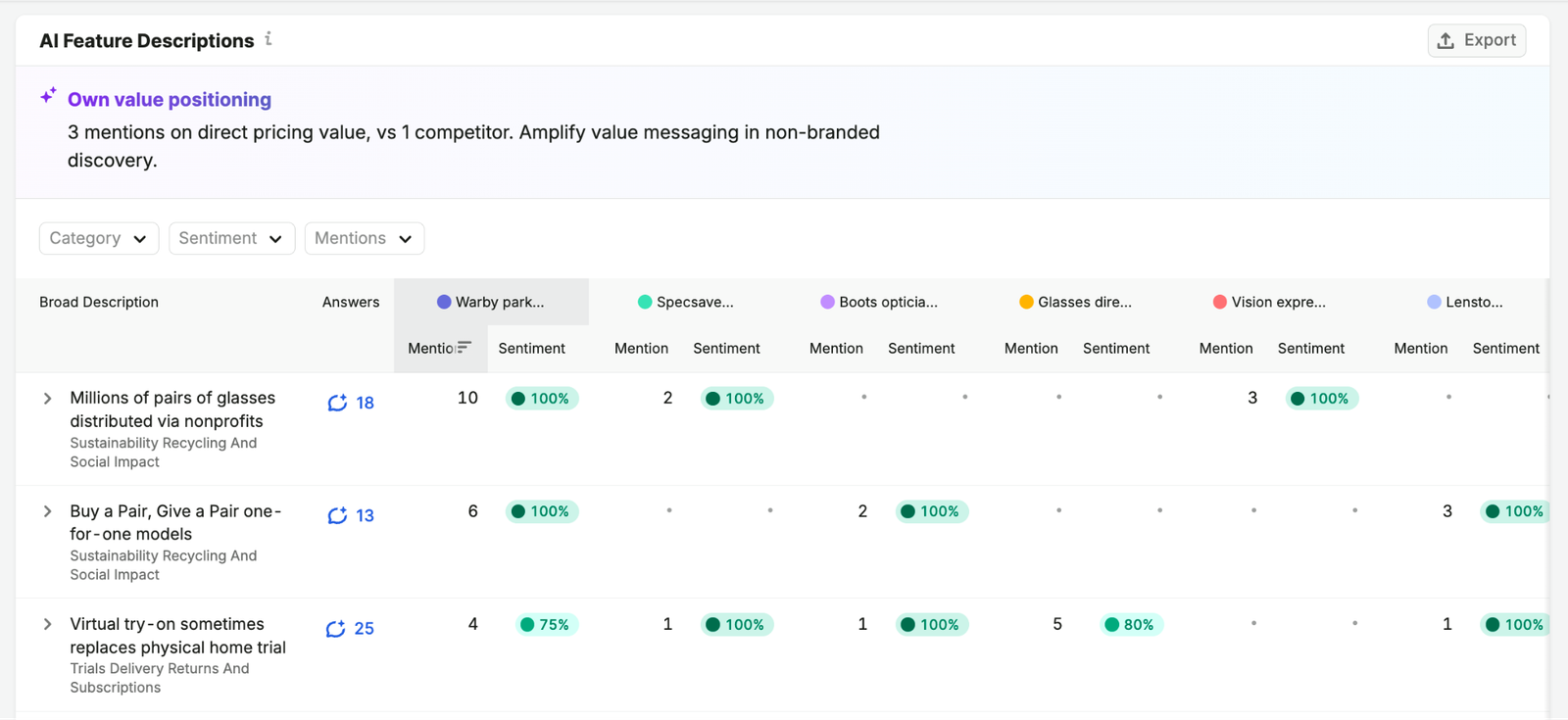Click the answers icon showing 25
Image resolution: width=1568 pixels, height=720 pixels.
pyautogui.click(x=336, y=628)
